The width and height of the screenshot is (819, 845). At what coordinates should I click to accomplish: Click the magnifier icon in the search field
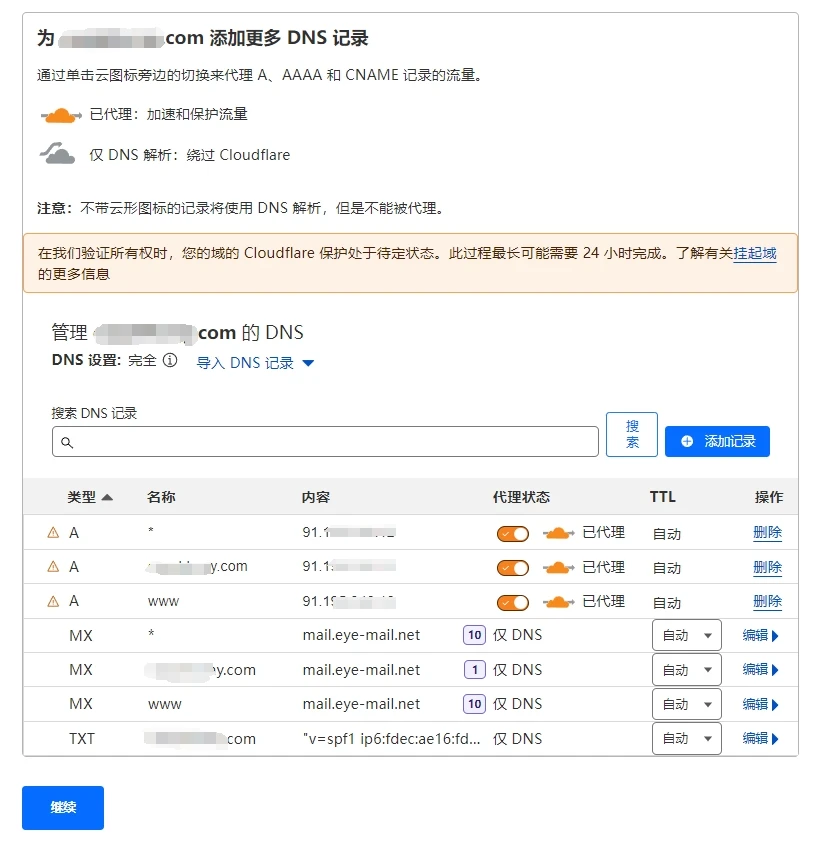pos(67,442)
